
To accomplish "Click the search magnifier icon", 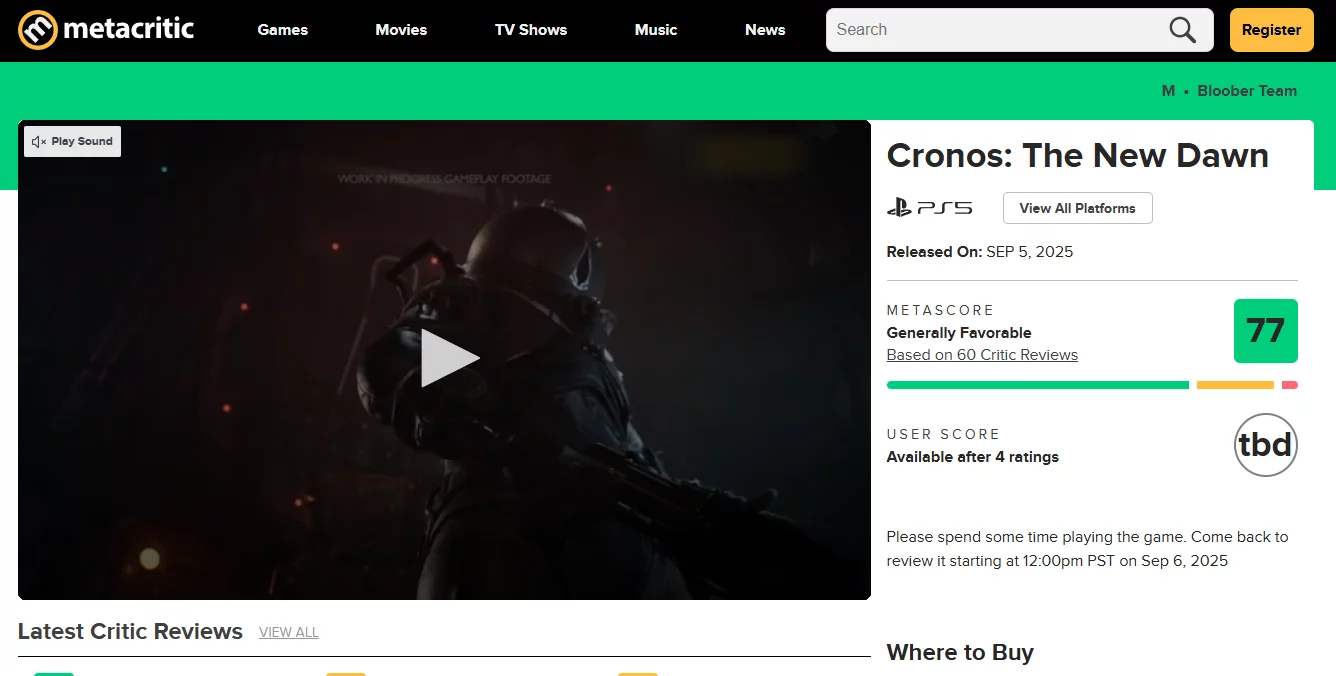I will coord(1182,30).
